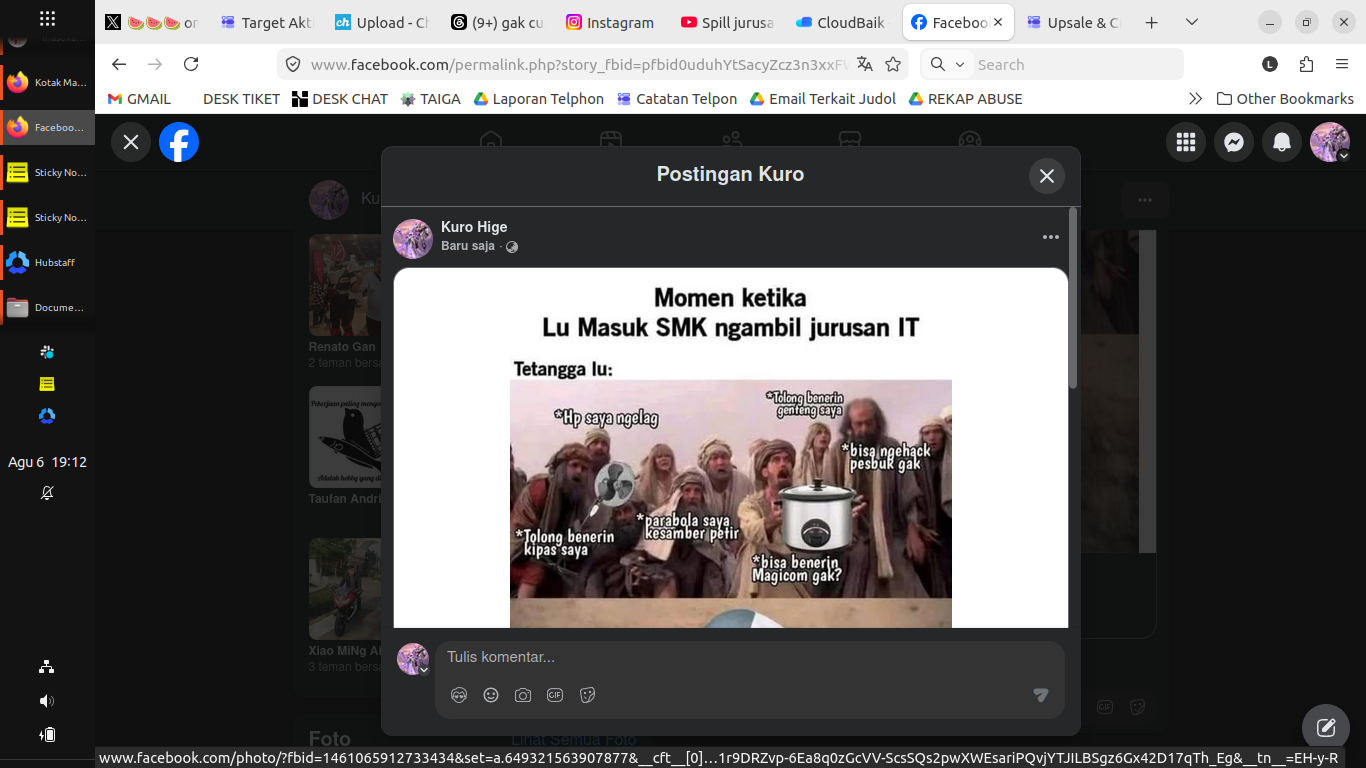Open Hubstaff from the dock
1366x768 pixels.
pos(47,262)
